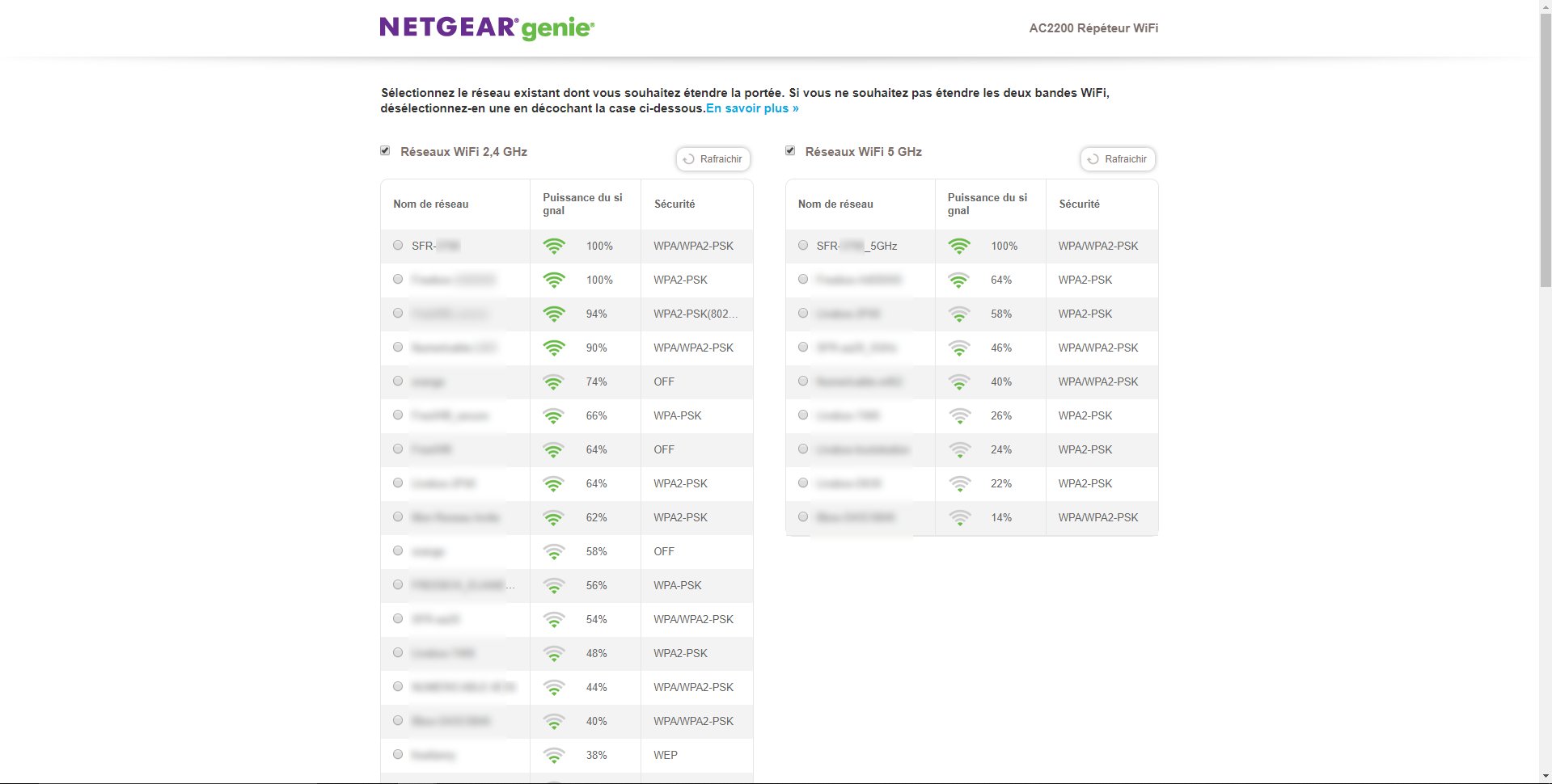The width and height of the screenshot is (1552, 784).
Task: Click the signal icon beside 14% strength
Action: tap(959, 518)
